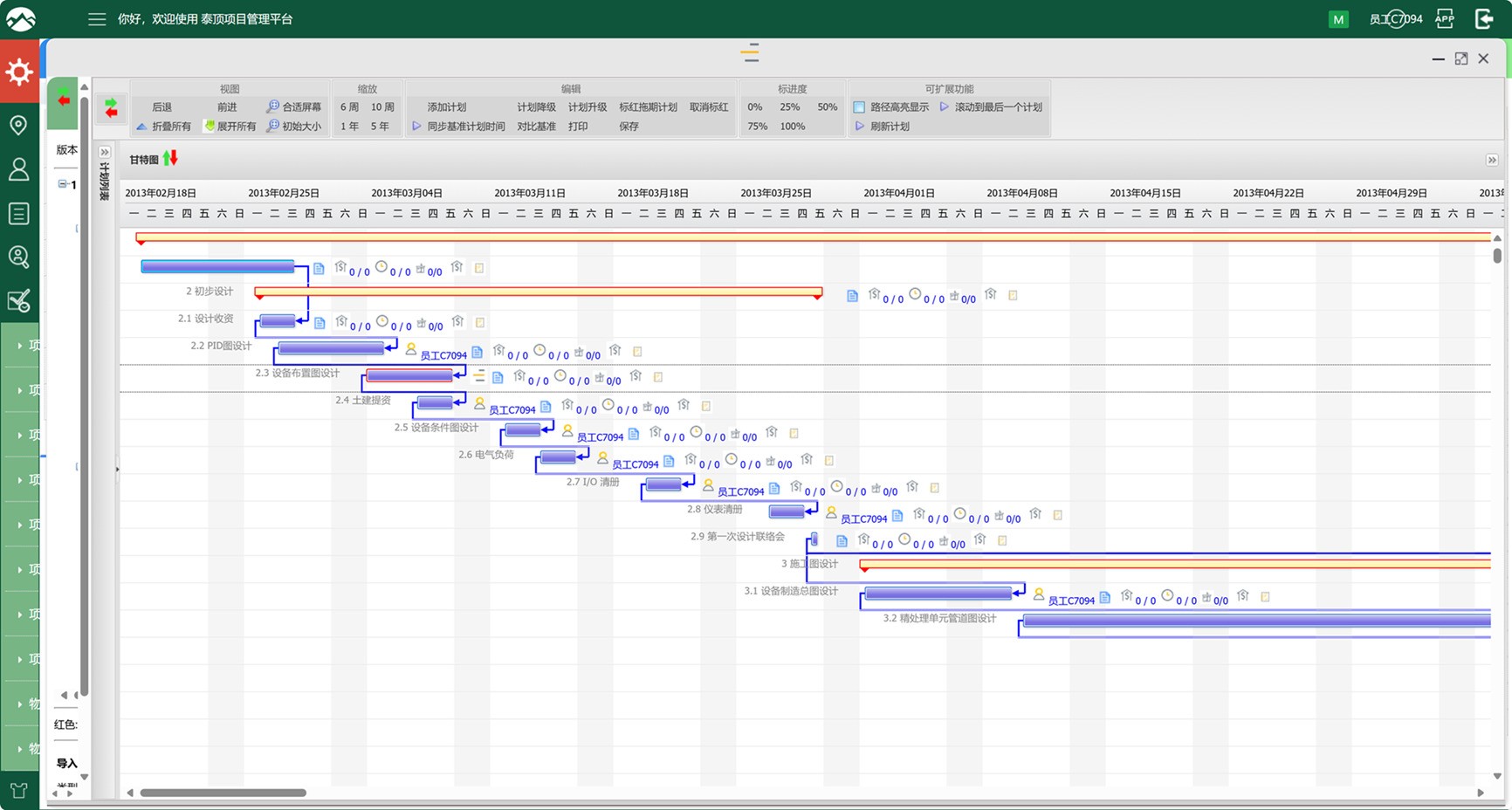Image resolution: width=1512 pixels, height=810 pixels.
Task: Expand the 计划列表 panel with double-chevron
Action: coord(105,152)
